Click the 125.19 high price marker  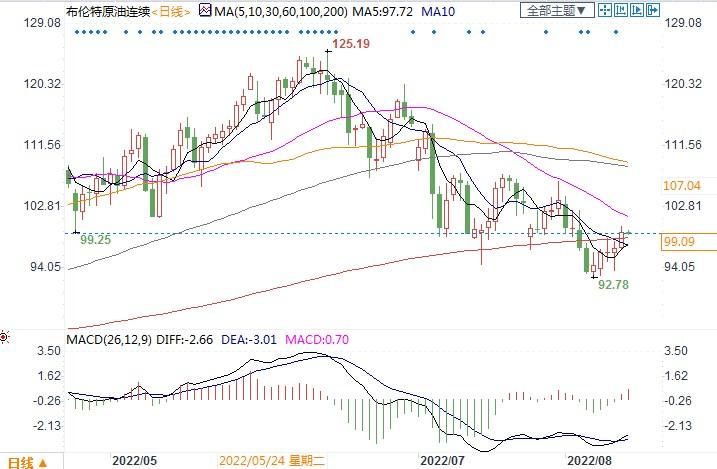pyautogui.click(x=352, y=44)
